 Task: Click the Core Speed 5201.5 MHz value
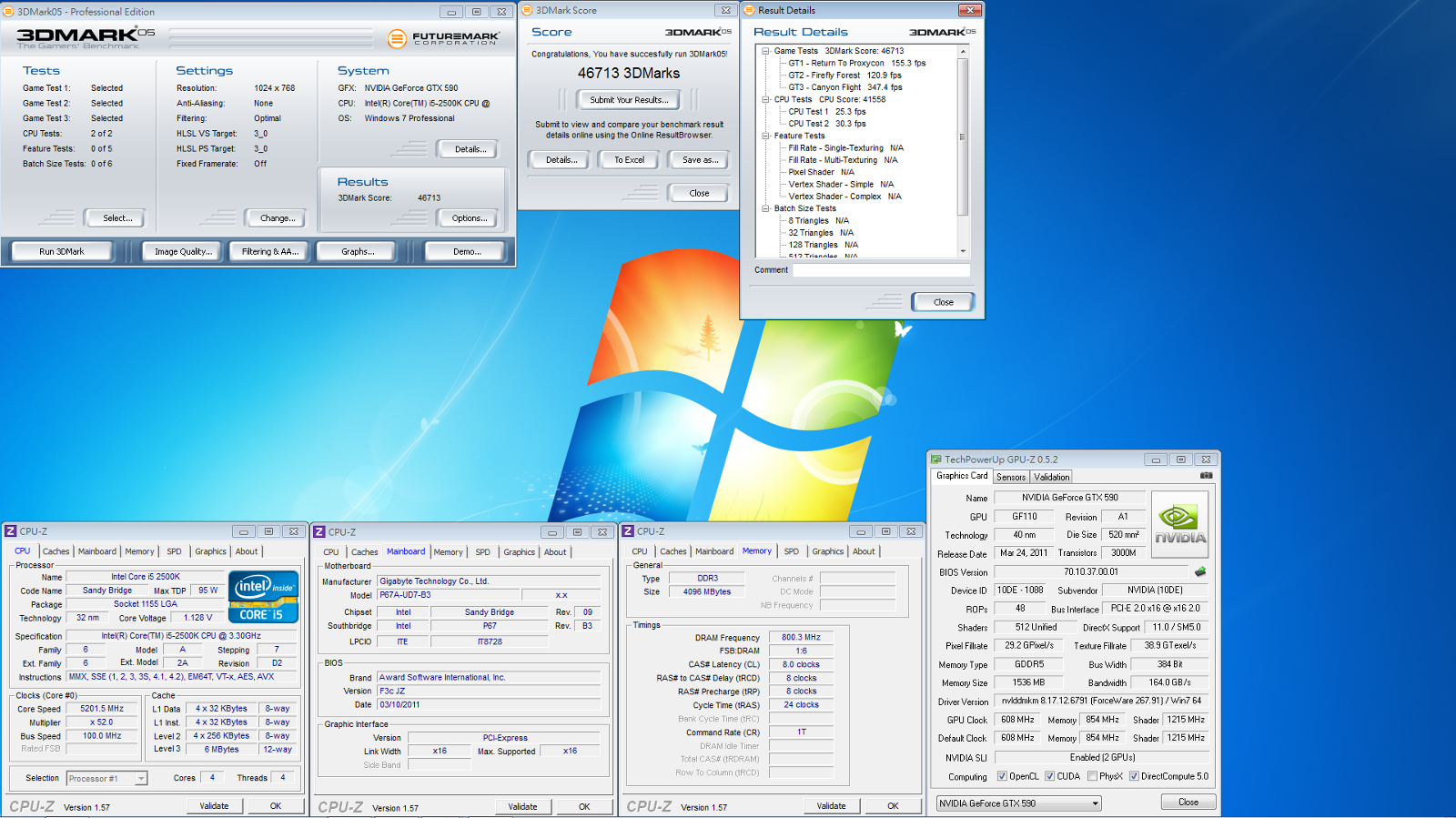tap(102, 708)
